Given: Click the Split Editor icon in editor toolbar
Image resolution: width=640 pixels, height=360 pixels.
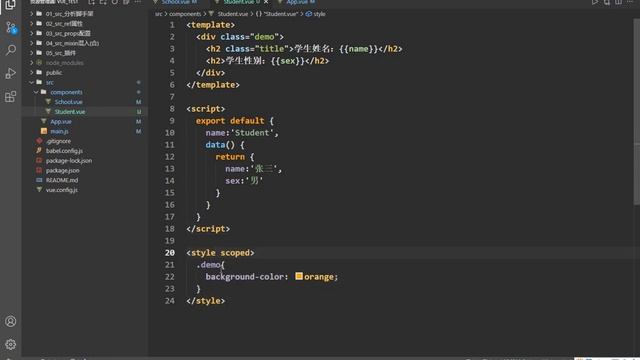Looking at the screenshot, I should (618, 2).
